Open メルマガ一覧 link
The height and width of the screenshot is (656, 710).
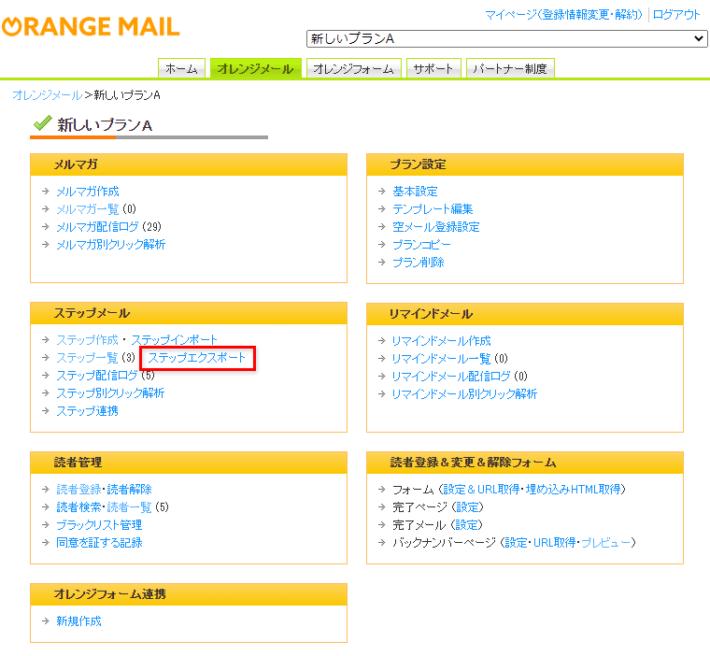(x=87, y=209)
